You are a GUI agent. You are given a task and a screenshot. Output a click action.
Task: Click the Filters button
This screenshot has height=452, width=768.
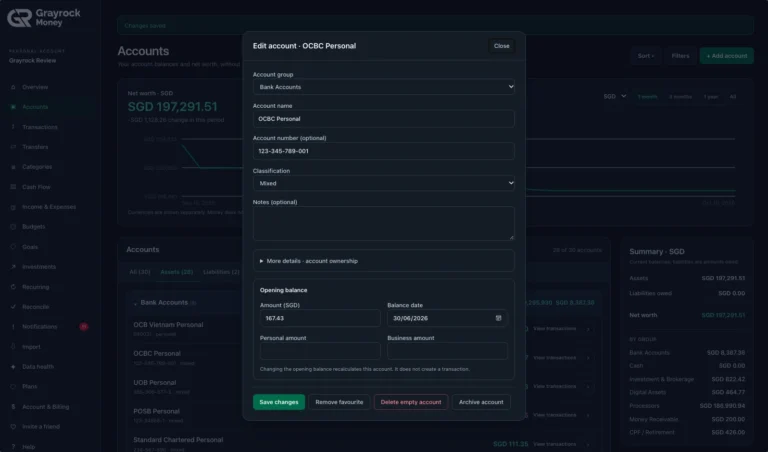(x=680, y=56)
